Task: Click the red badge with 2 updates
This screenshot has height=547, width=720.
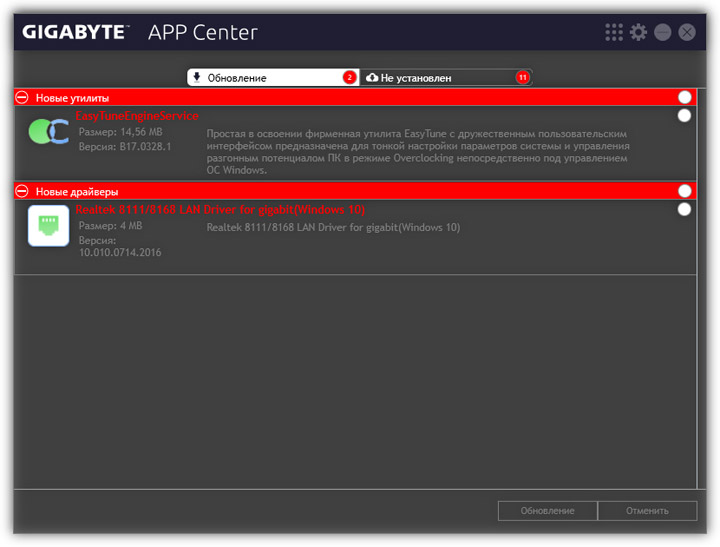Action: coord(349,77)
